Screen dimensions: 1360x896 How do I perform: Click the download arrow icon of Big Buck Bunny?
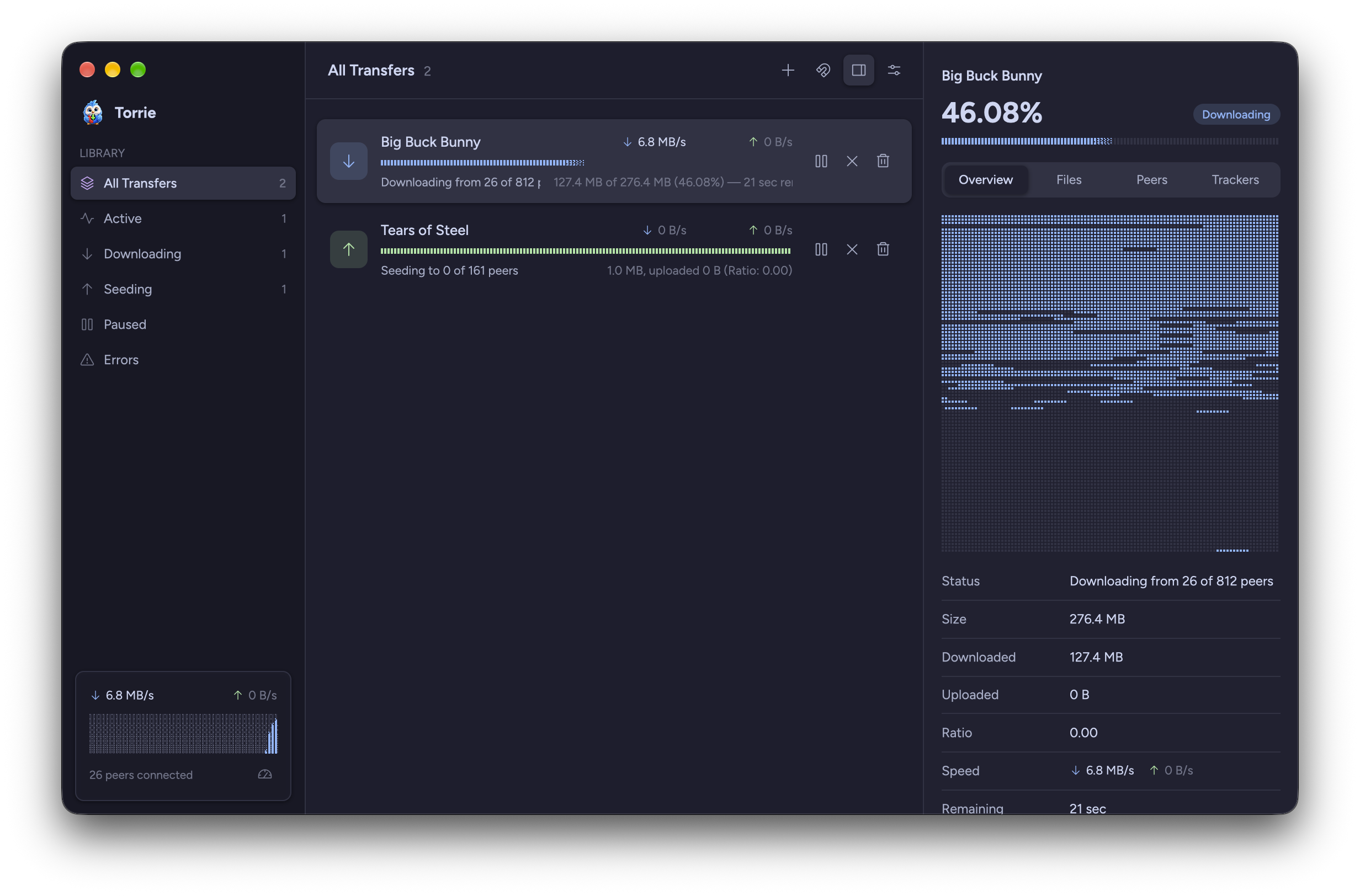pyautogui.click(x=349, y=161)
